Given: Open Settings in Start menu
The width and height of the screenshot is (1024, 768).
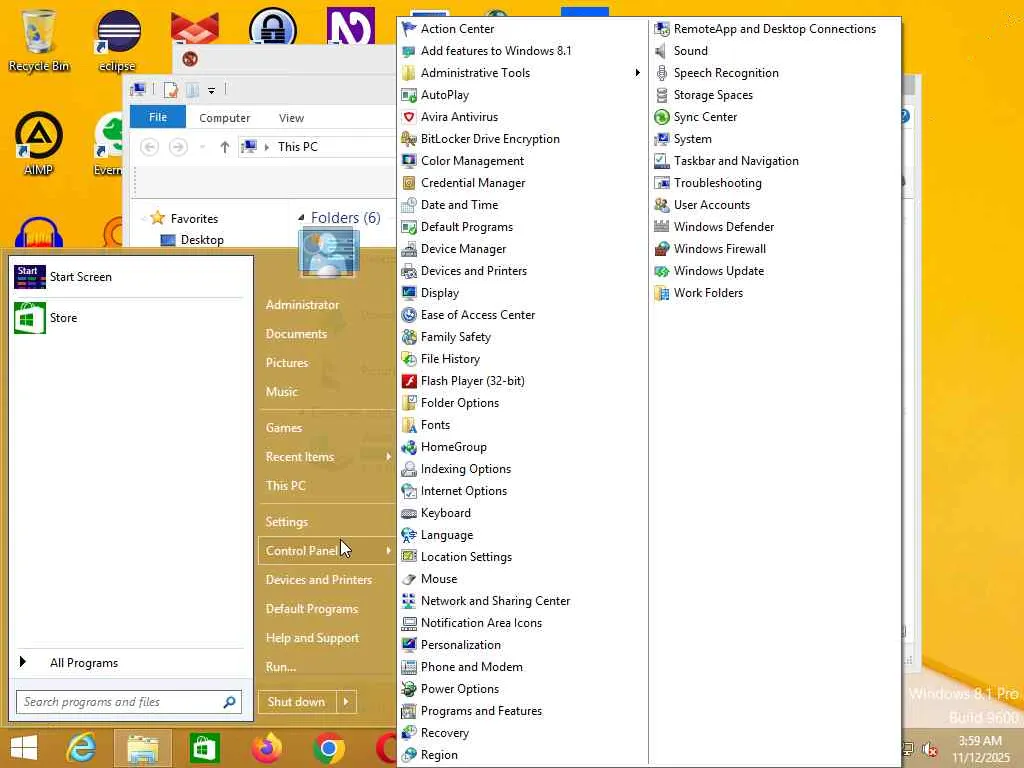Looking at the screenshot, I should click(x=287, y=522).
